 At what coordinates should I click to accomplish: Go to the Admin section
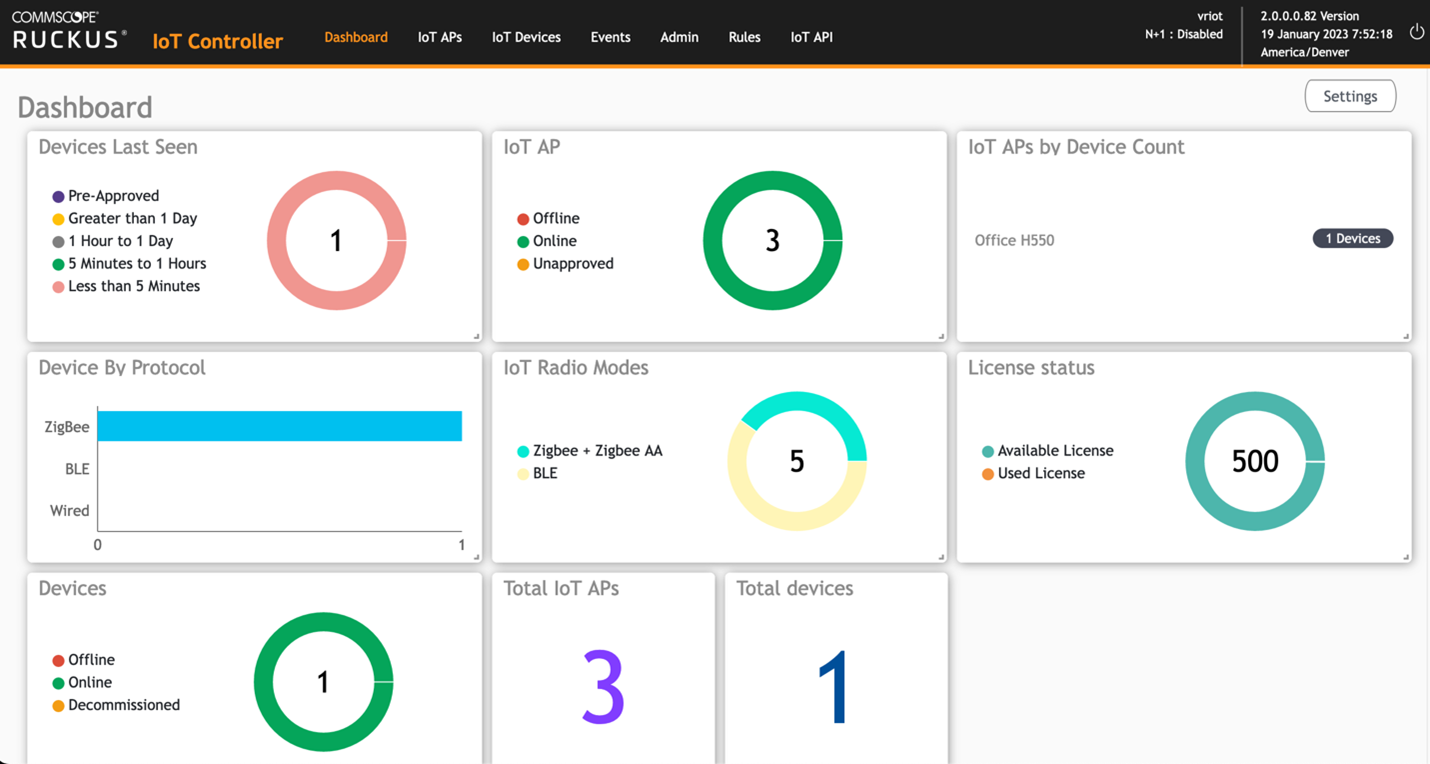pos(679,37)
